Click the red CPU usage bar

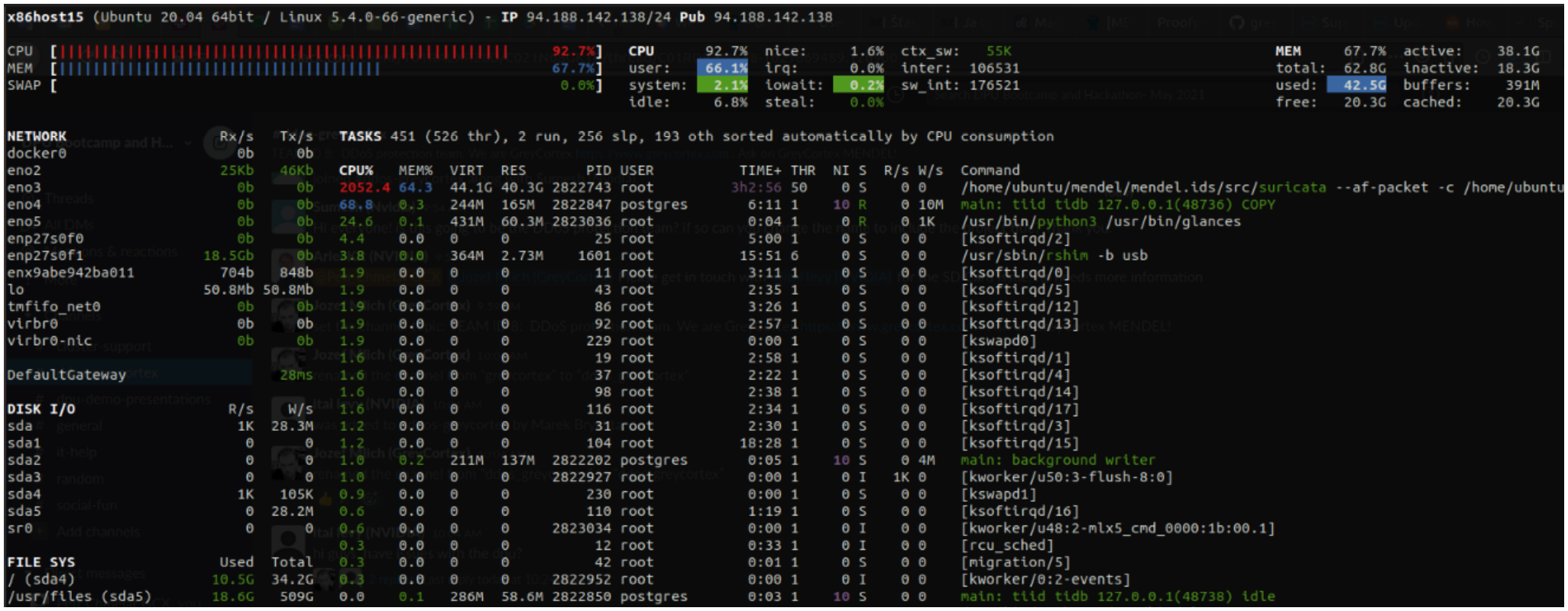tap(284, 51)
